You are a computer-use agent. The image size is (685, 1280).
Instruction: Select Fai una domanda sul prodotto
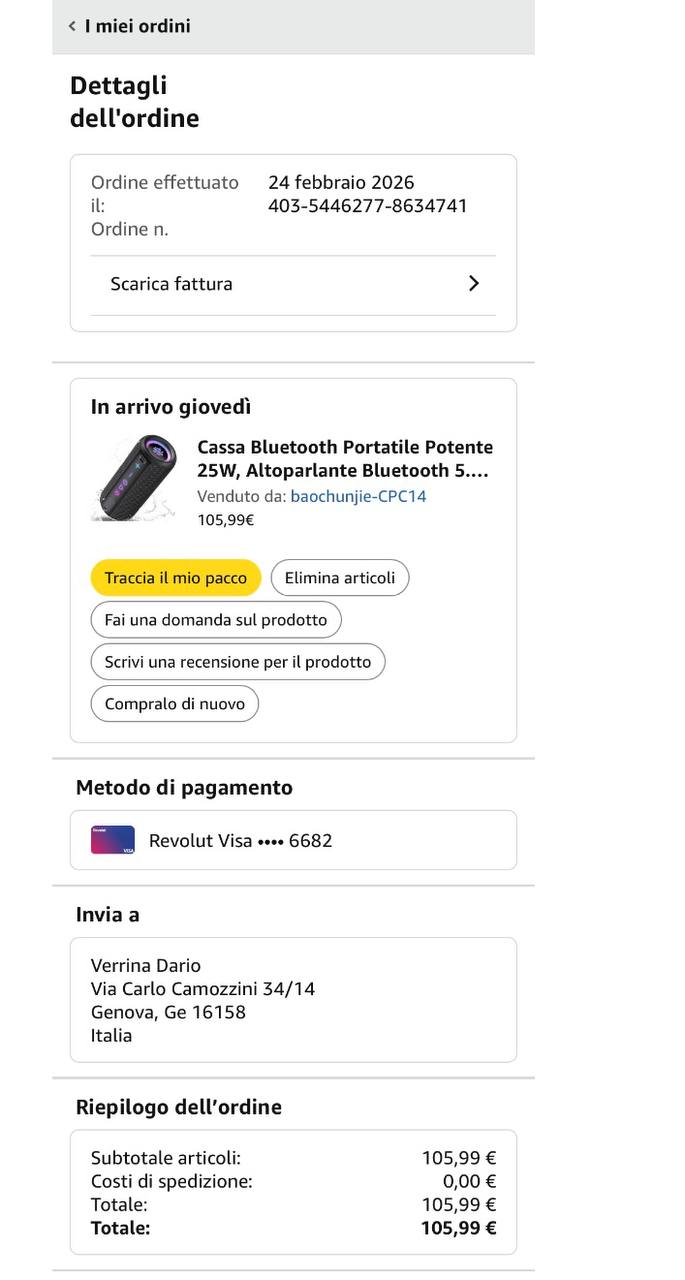coord(216,620)
